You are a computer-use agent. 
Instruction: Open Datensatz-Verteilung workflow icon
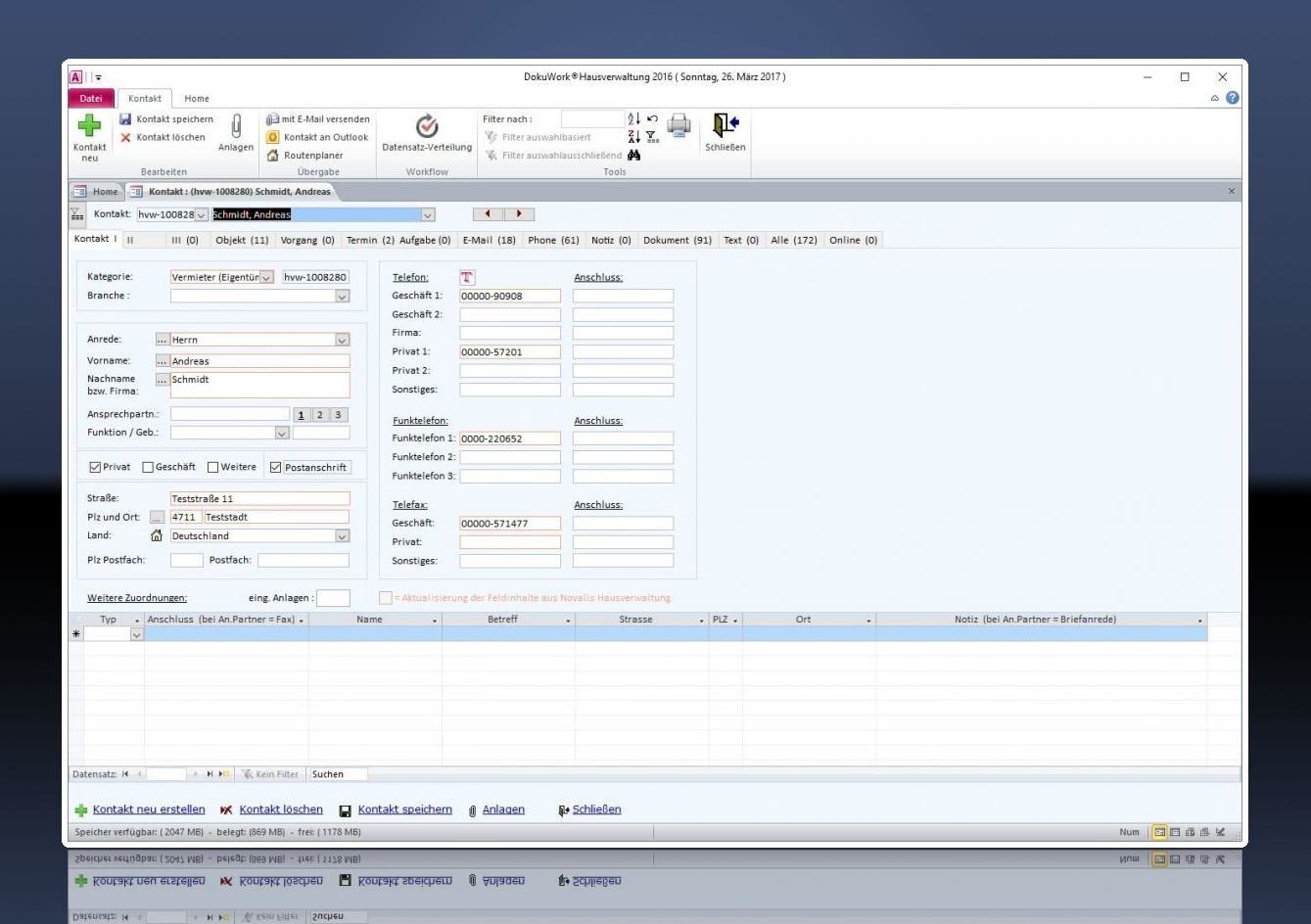427,126
